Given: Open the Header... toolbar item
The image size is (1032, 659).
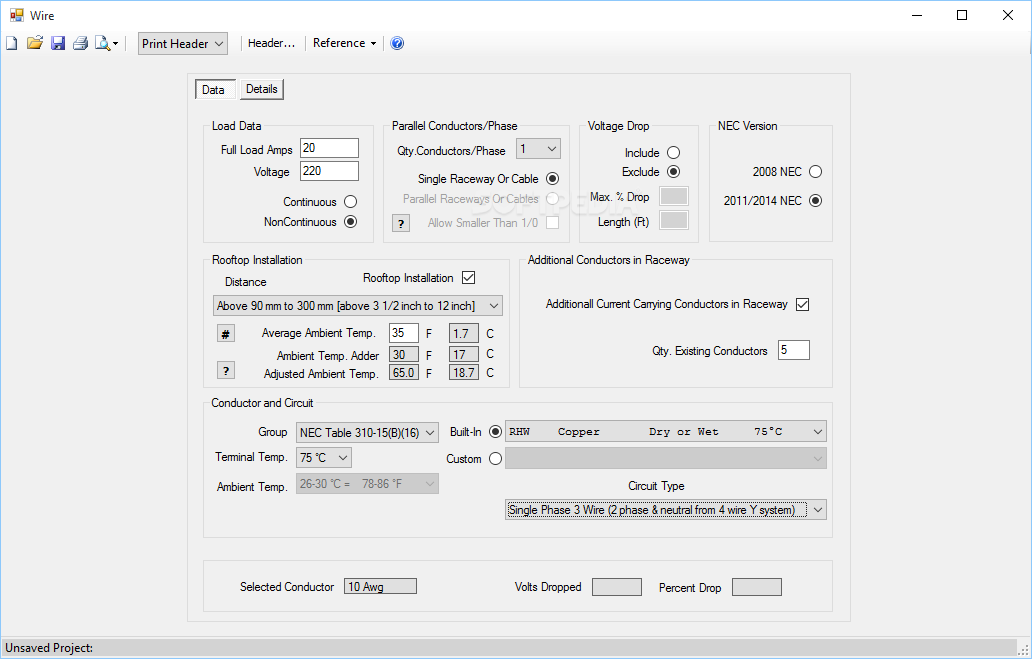Looking at the screenshot, I should [x=271, y=43].
